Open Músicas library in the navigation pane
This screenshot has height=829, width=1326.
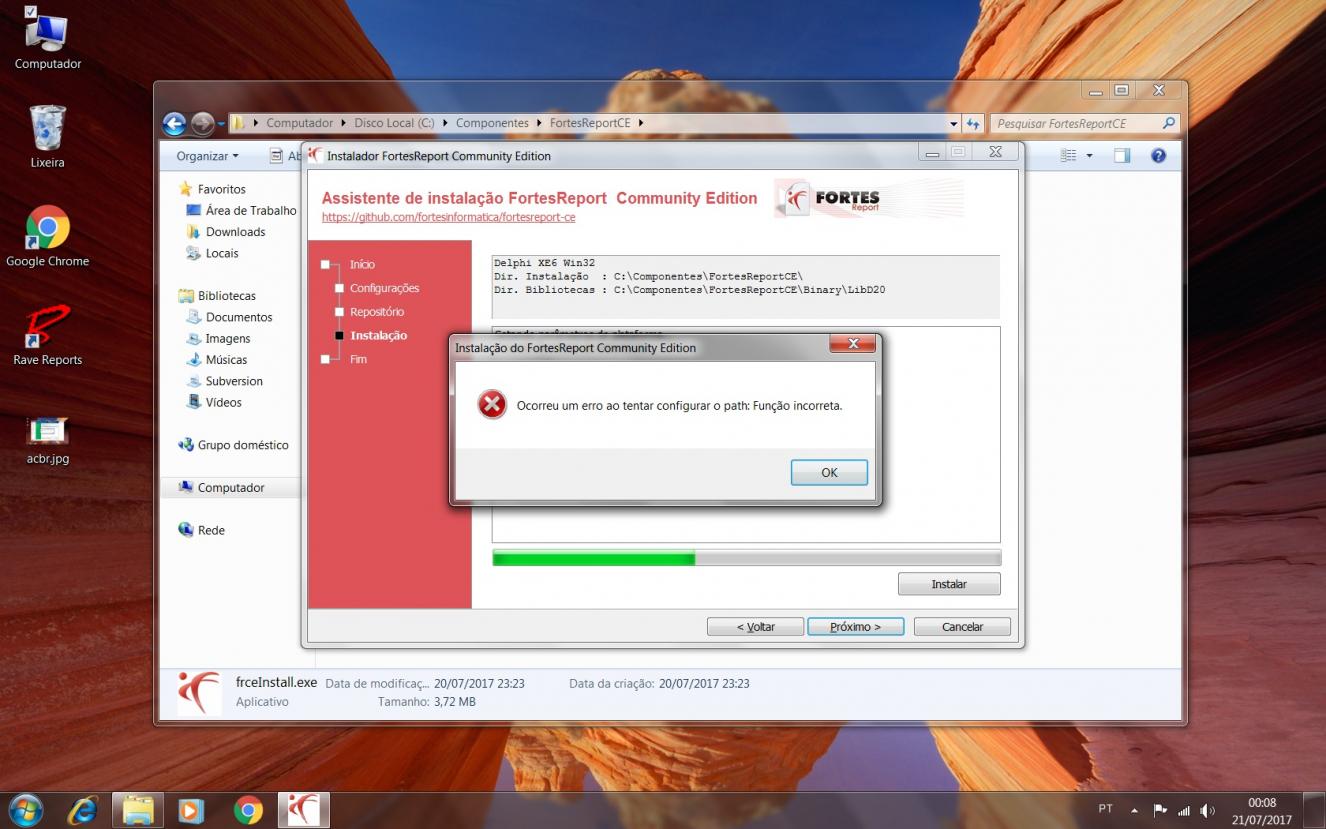click(226, 360)
